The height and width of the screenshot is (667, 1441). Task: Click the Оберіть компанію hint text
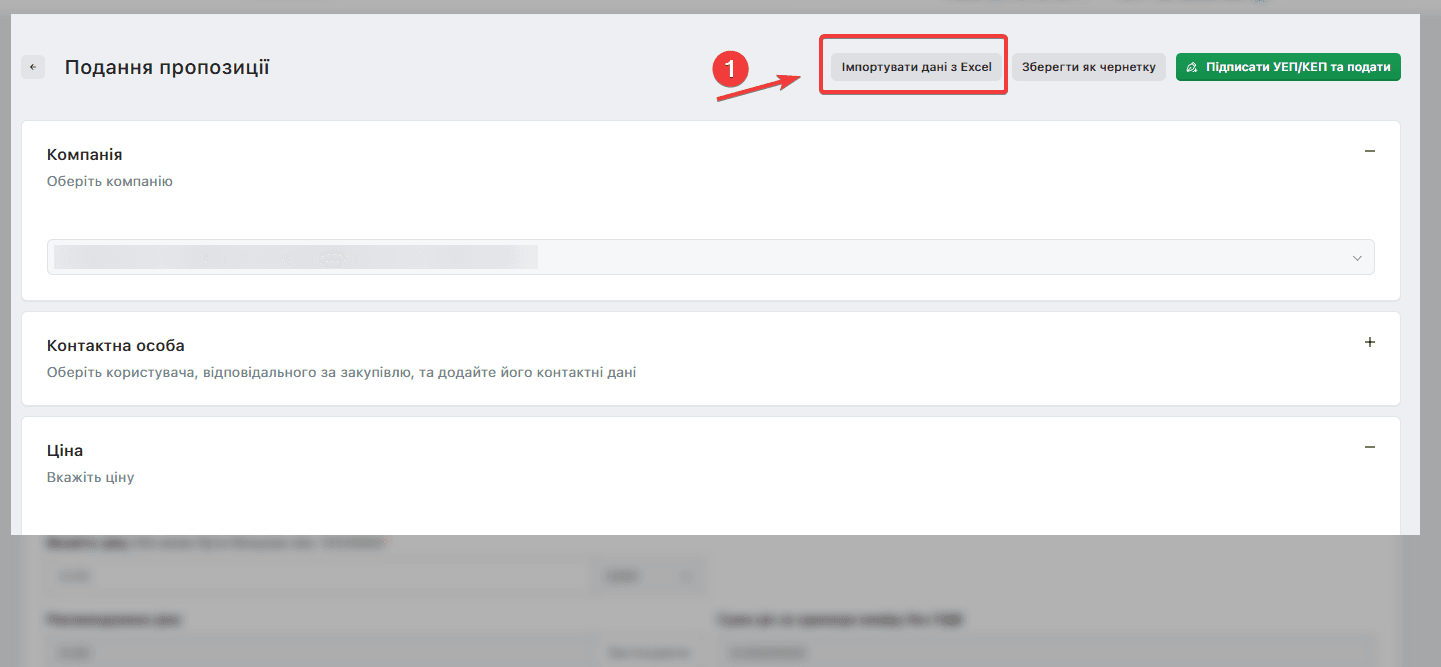tap(110, 182)
